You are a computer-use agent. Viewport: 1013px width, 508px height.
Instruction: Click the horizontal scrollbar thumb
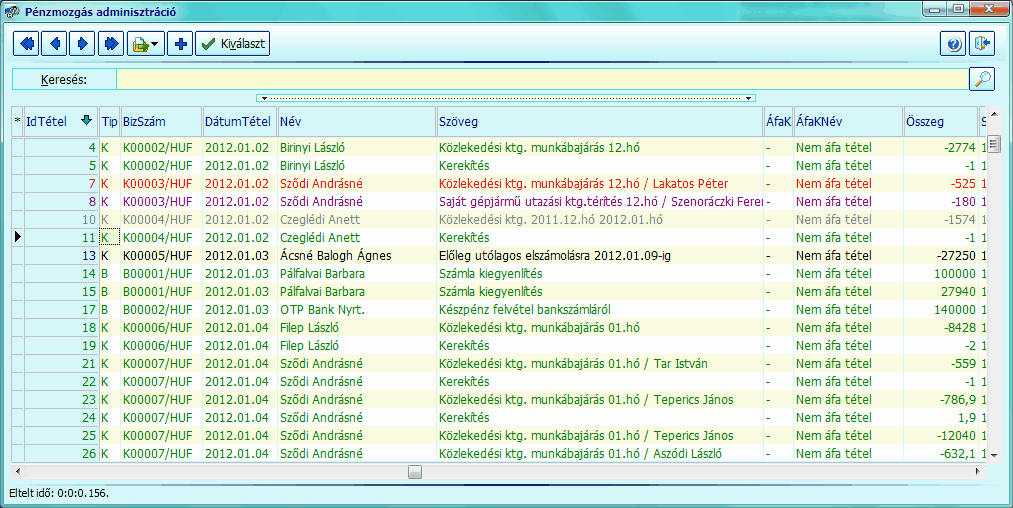pyautogui.click(x=415, y=472)
